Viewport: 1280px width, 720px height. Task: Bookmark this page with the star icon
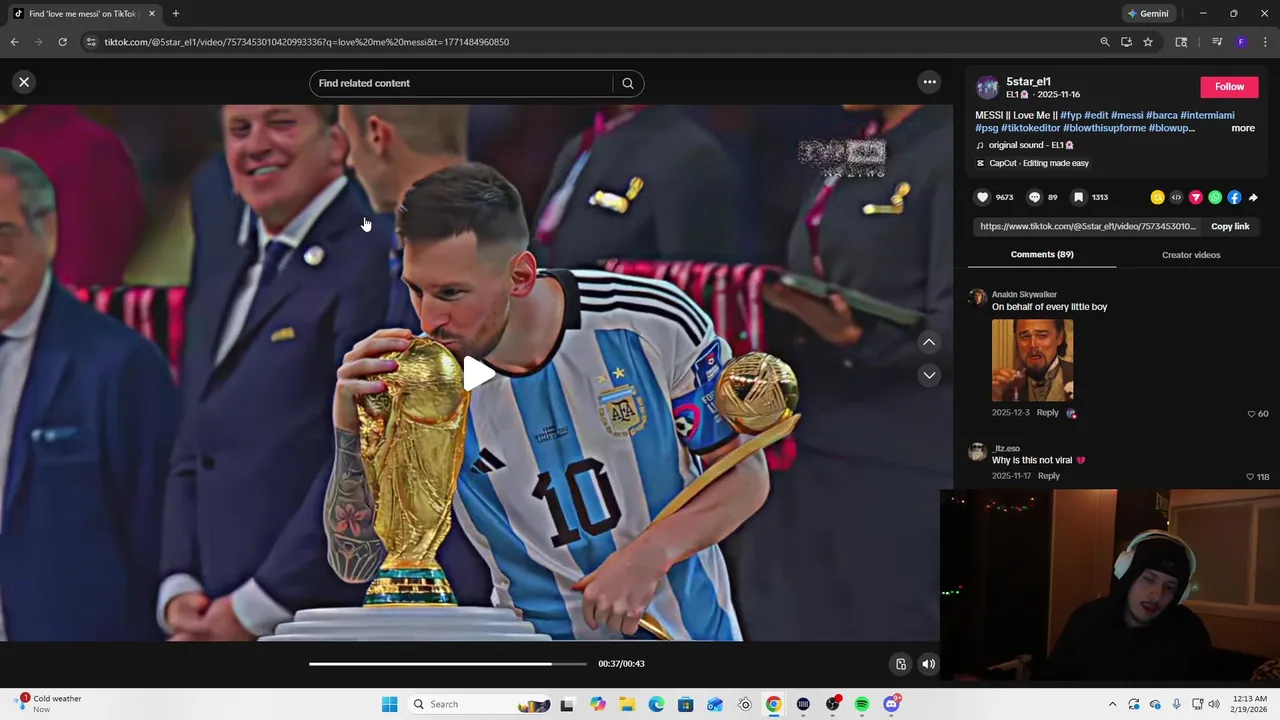coord(1148,42)
